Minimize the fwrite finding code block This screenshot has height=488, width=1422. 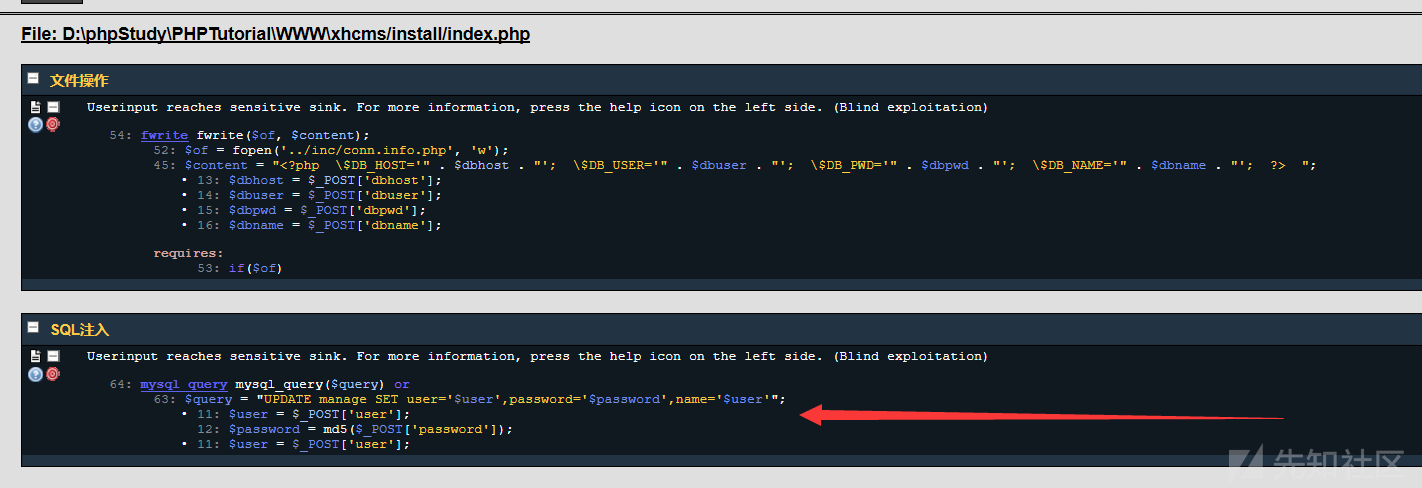pos(53,107)
